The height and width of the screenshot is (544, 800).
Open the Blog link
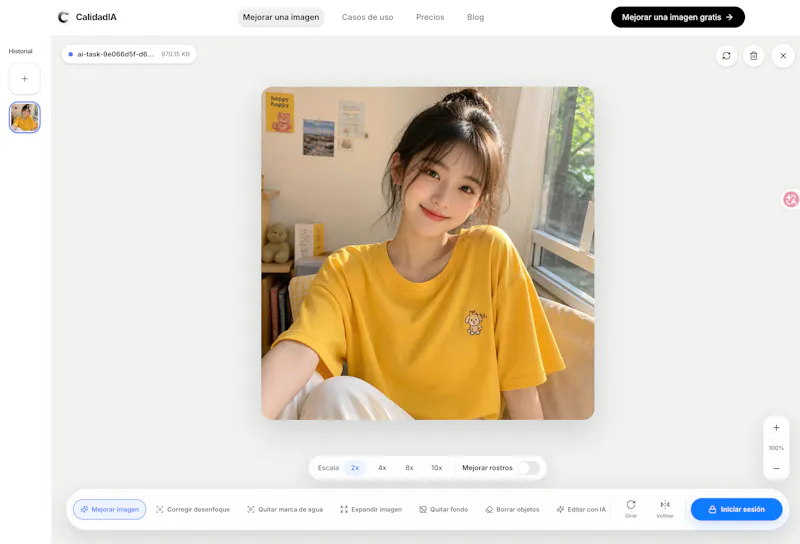[476, 17]
